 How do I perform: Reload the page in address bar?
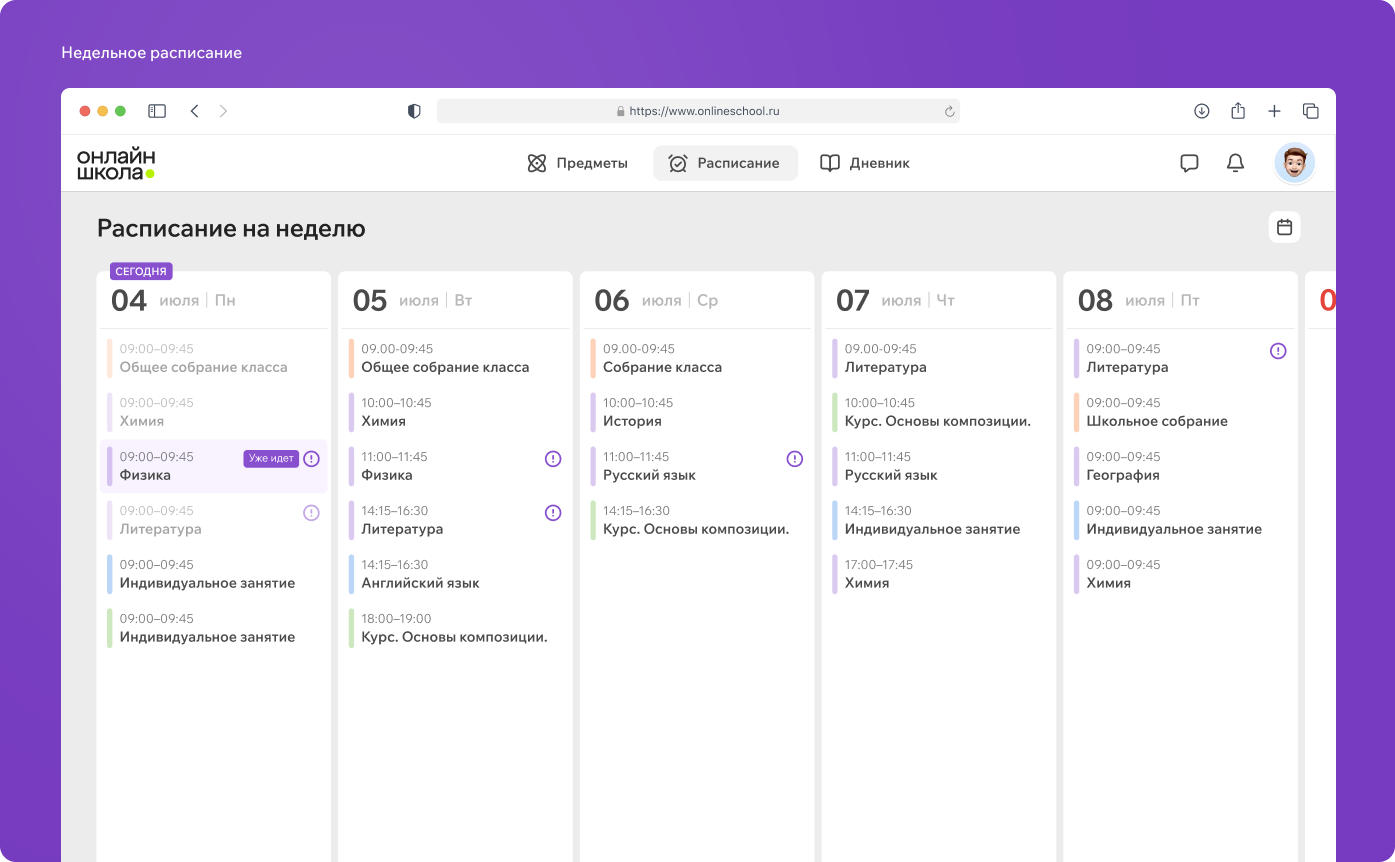tap(949, 111)
